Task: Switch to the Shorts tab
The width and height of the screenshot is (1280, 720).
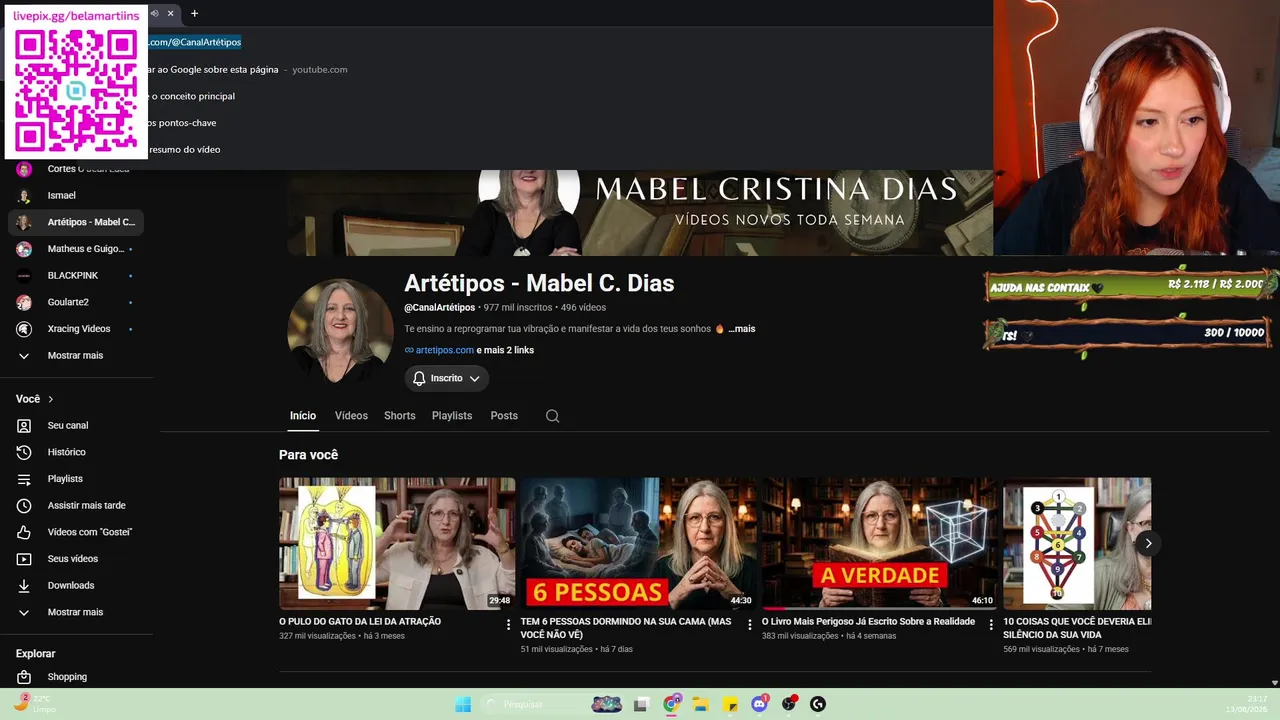Action: (400, 416)
